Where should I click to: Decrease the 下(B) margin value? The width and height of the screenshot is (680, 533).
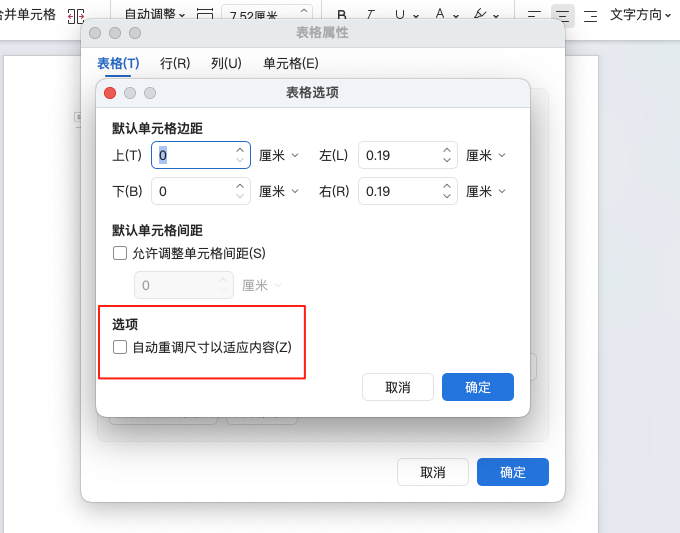coord(240,196)
